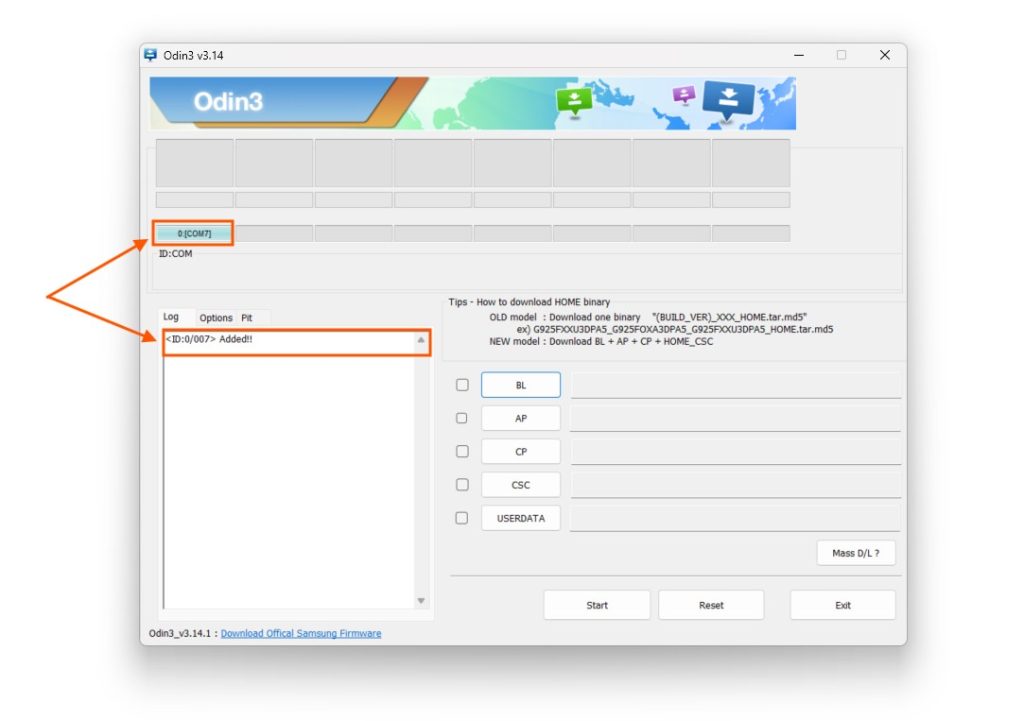Click the Mass D/L ? button

tap(856, 553)
